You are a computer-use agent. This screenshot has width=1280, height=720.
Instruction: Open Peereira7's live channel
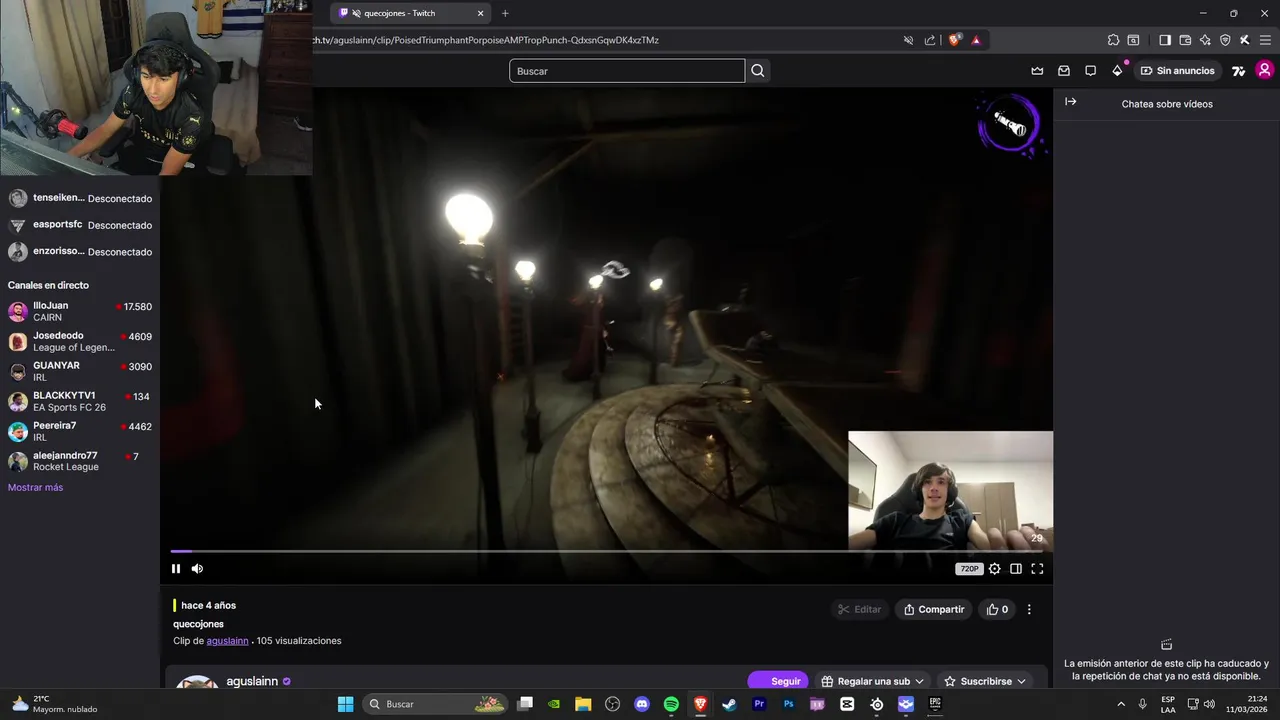80,431
